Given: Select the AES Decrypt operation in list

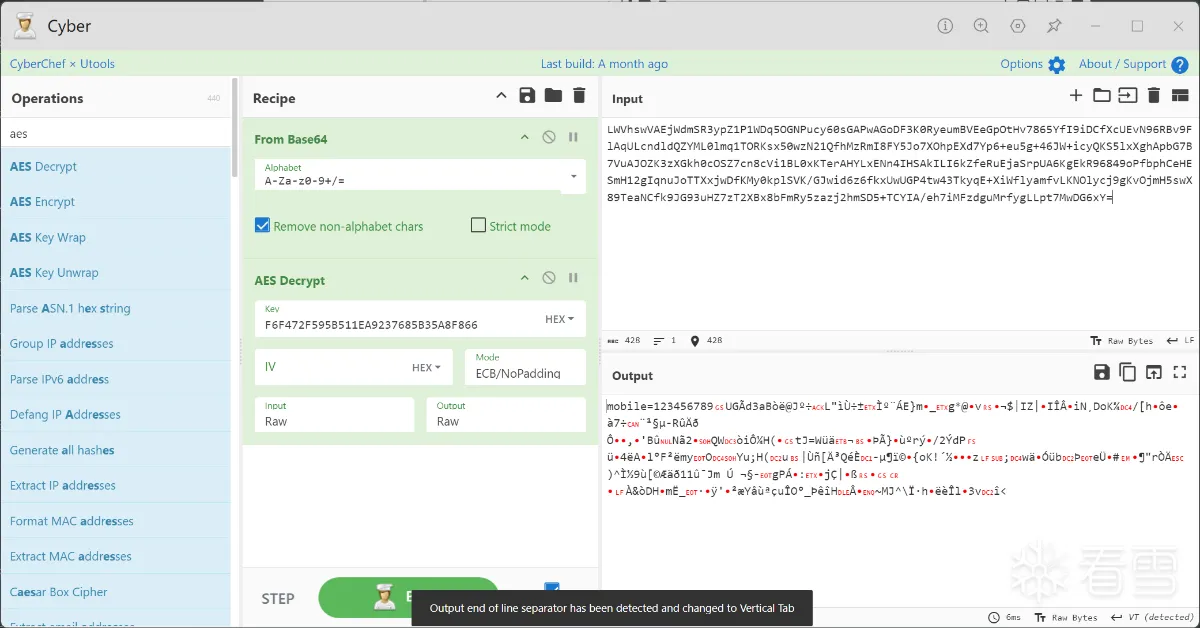Looking at the screenshot, I should [115, 167].
